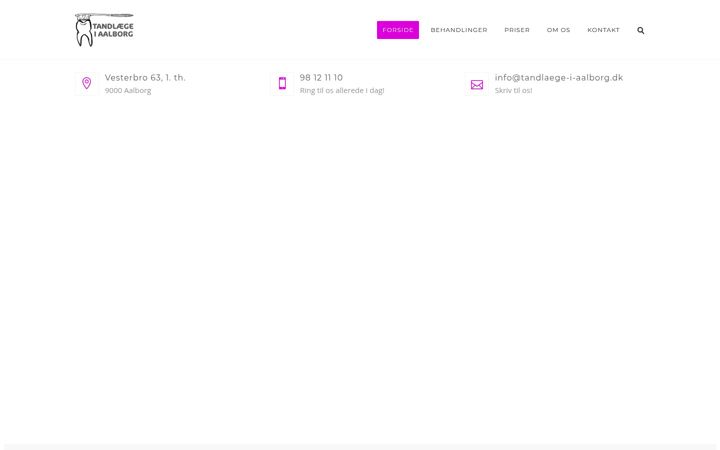Click the toothbrush graphic above the logo
Viewport: 720px width, 450px height.
(x=104, y=16)
